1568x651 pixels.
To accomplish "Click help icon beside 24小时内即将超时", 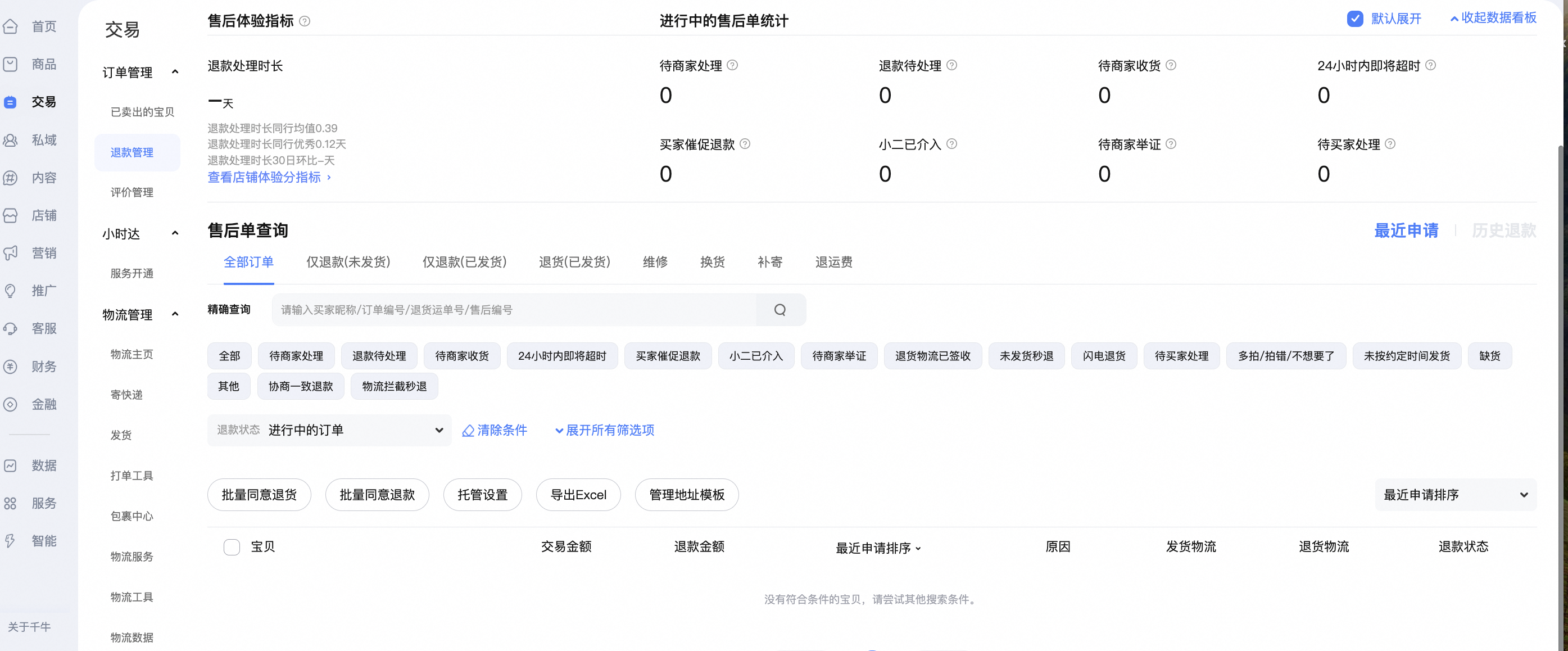I will tap(1430, 65).
